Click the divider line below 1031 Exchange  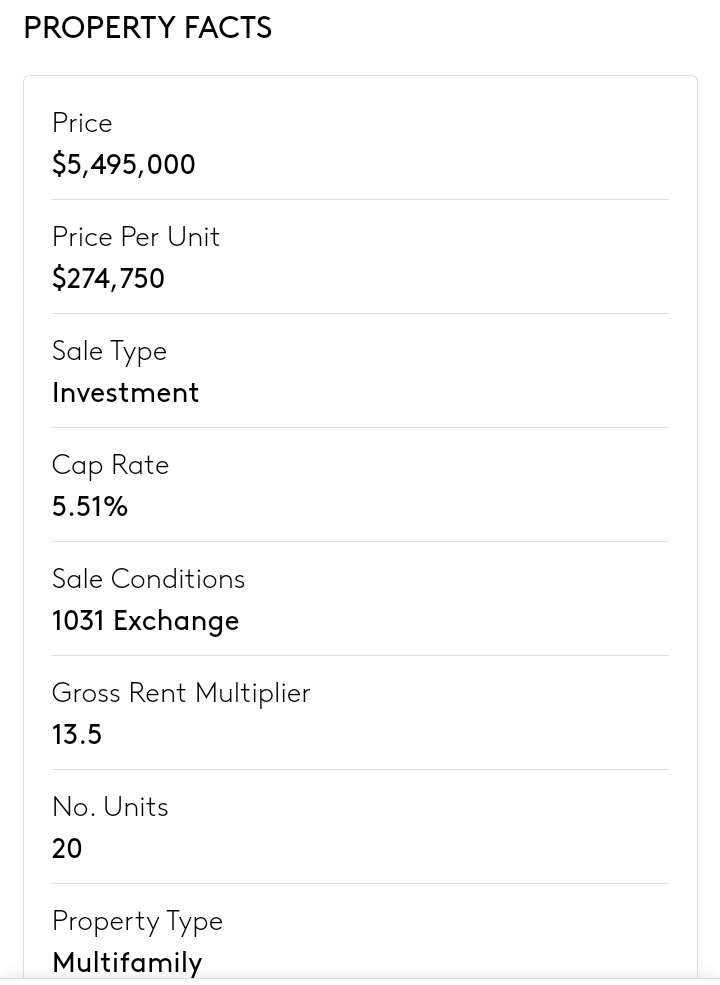click(360, 656)
